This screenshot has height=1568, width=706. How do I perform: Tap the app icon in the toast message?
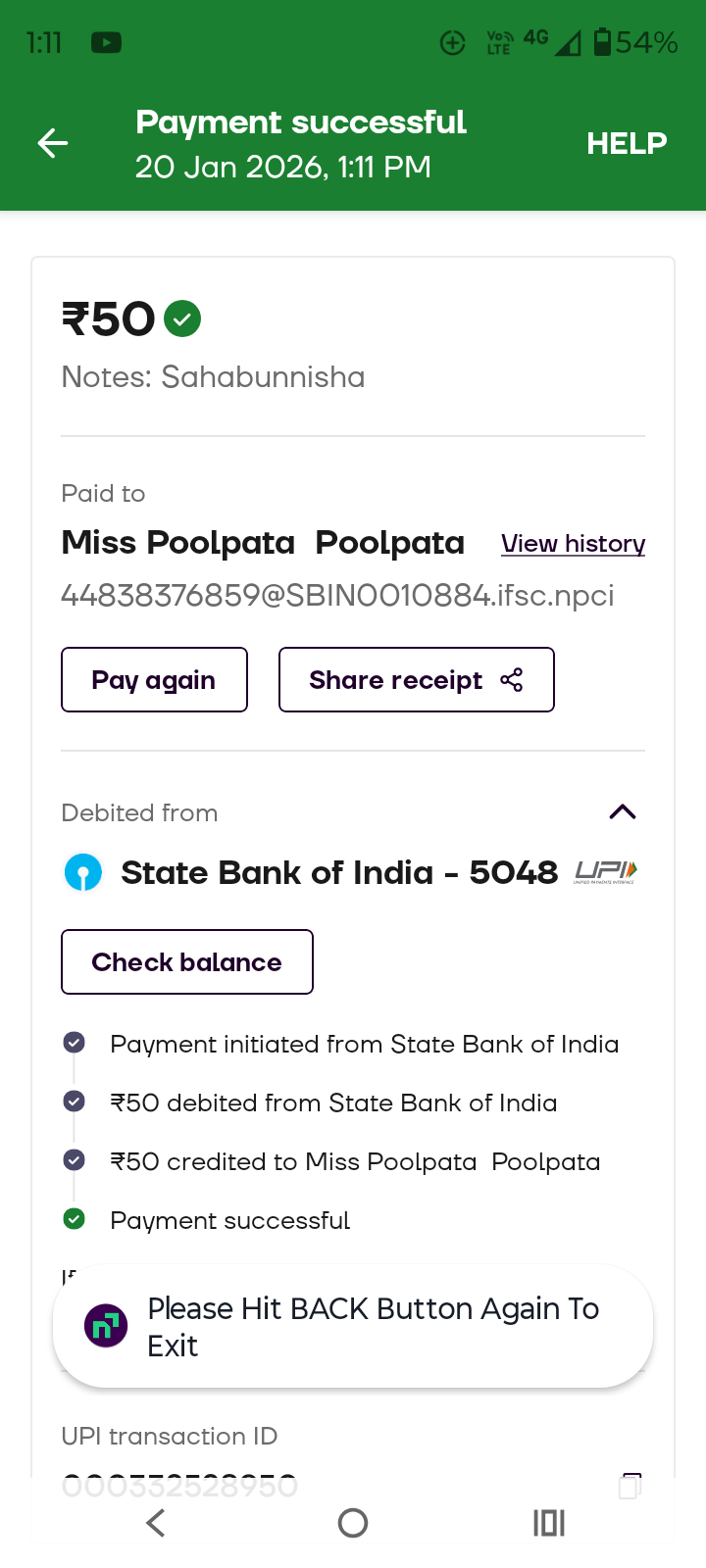point(106,1327)
